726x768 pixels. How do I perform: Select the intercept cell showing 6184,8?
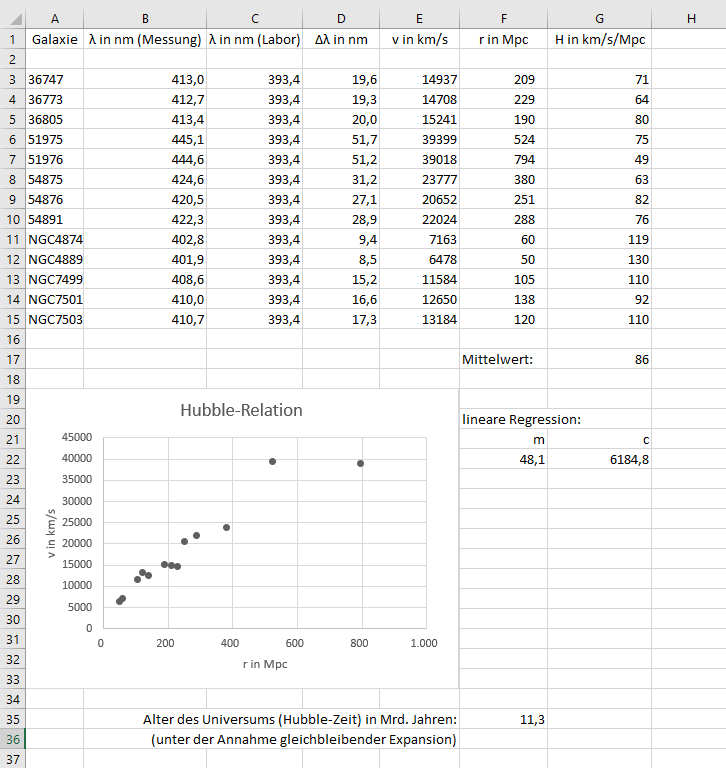[x=599, y=459]
